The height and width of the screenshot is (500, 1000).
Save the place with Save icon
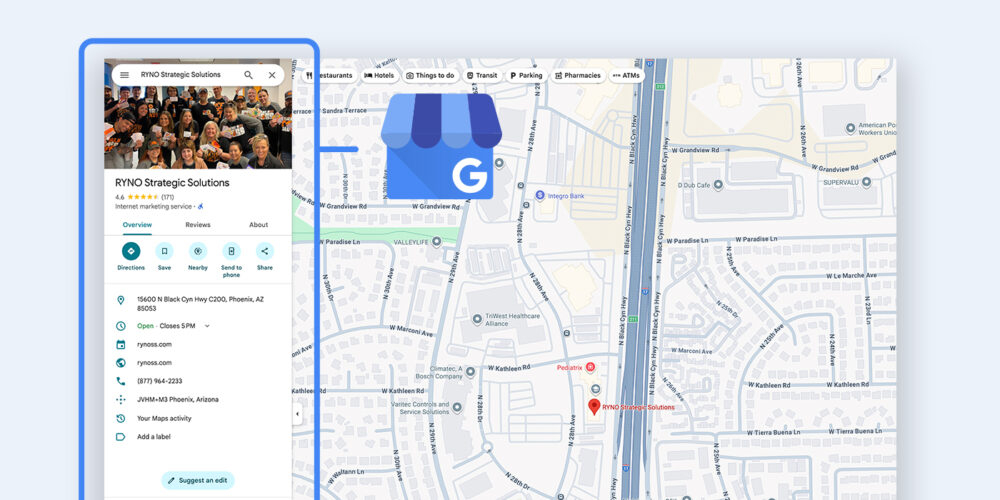click(x=164, y=251)
